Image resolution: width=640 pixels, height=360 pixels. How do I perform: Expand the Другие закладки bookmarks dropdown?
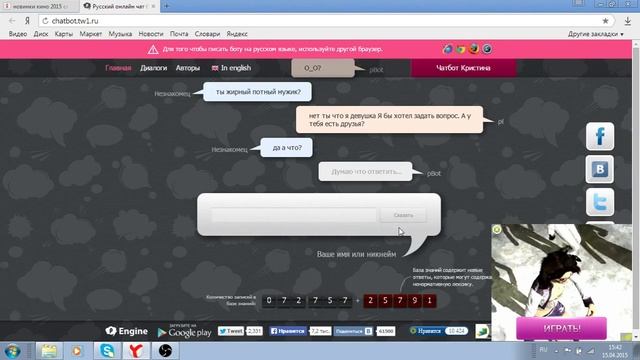[596, 34]
